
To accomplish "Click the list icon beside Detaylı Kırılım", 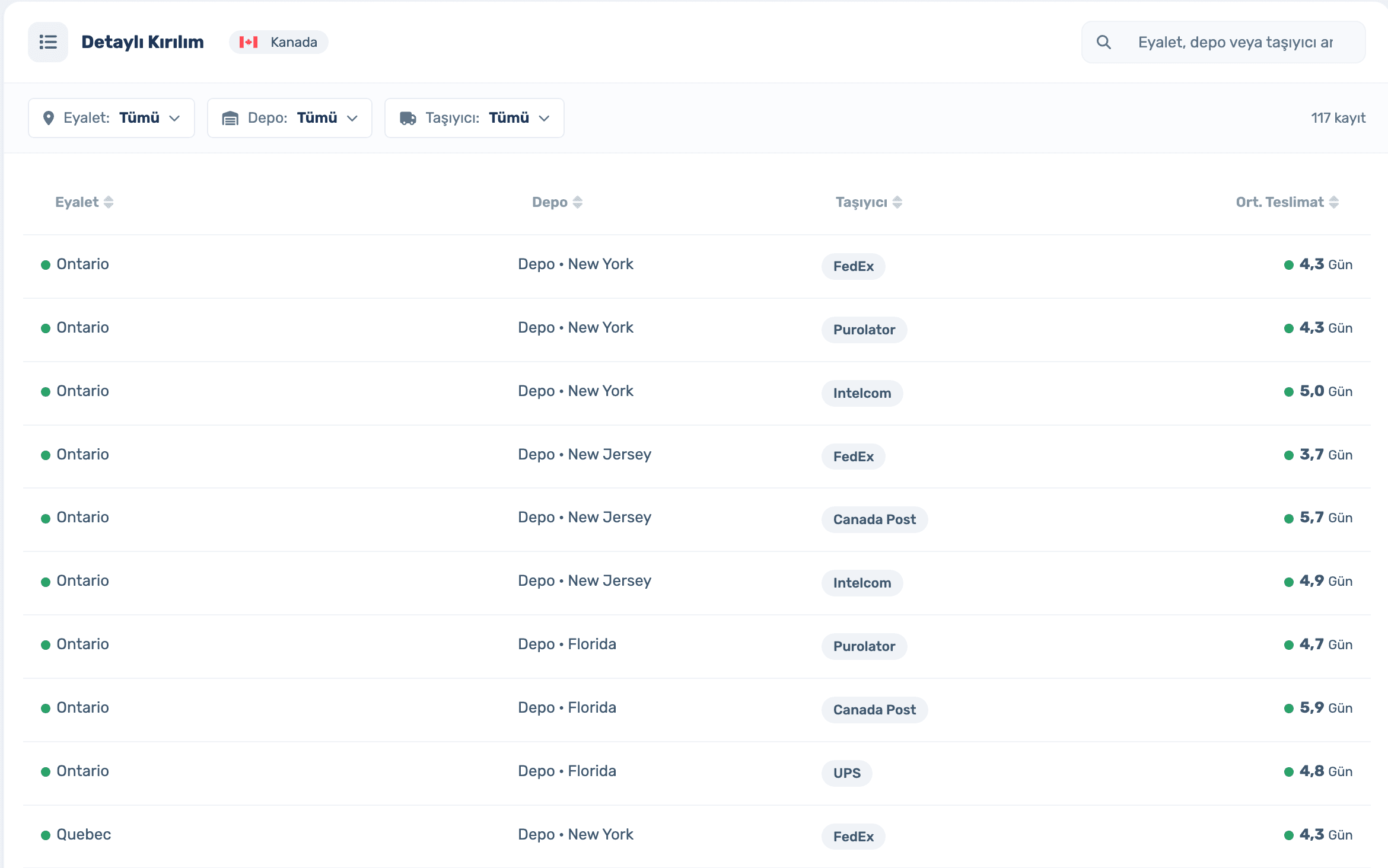I will (x=48, y=42).
